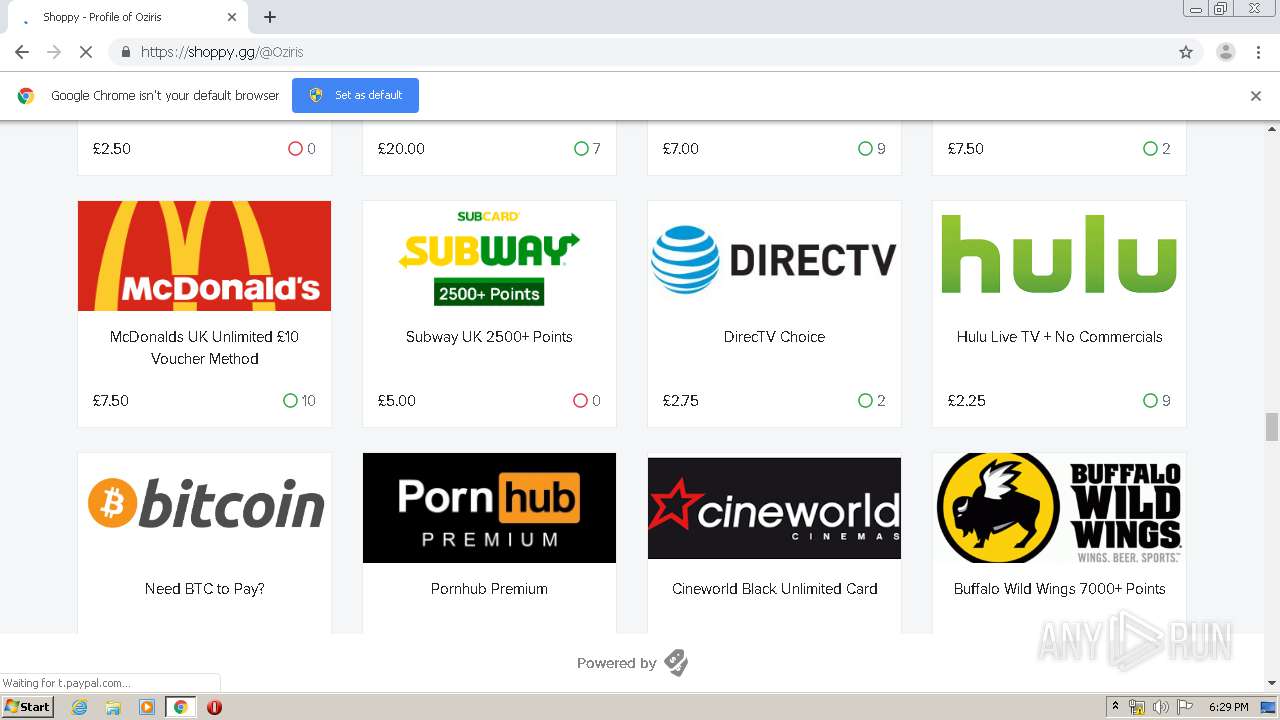Click the red out-of-stock indicator for Subway
Screen dimensions: 1280x720
tap(587, 401)
